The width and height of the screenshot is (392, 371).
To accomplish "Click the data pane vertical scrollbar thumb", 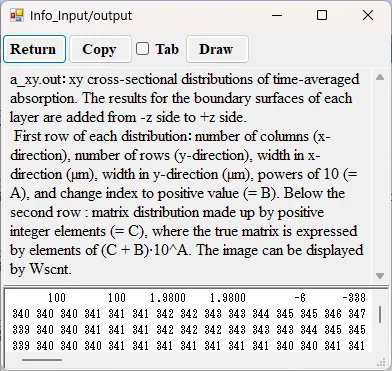I will point(380,315).
